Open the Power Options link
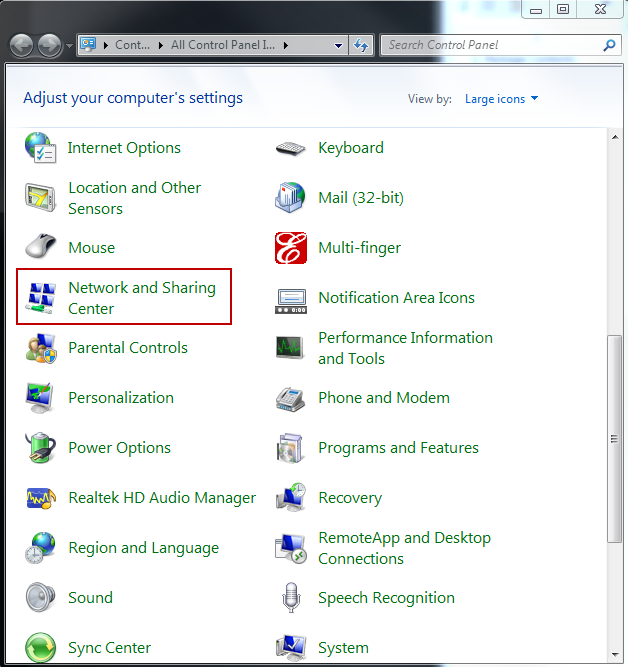The height and width of the screenshot is (667, 628). (120, 448)
